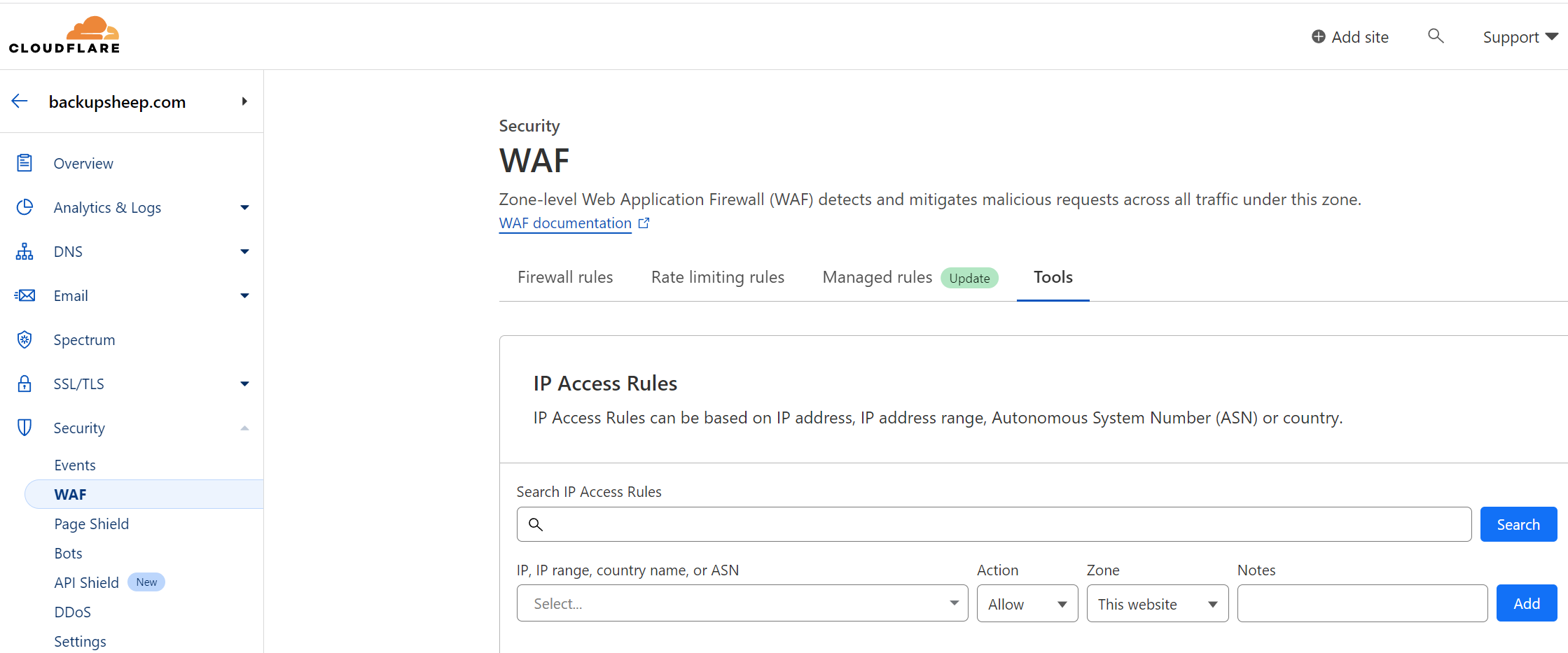Expand the SSL/TLS submenu arrow

(x=244, y=384)
